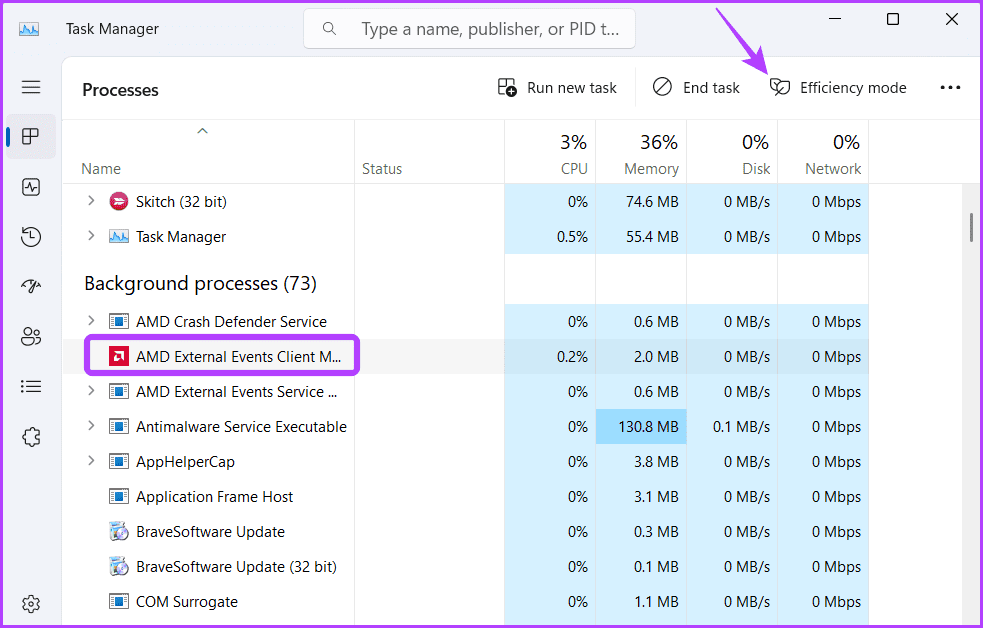
Task: Click the 0.1 MB/s disk value
Action: click(741, 427)
